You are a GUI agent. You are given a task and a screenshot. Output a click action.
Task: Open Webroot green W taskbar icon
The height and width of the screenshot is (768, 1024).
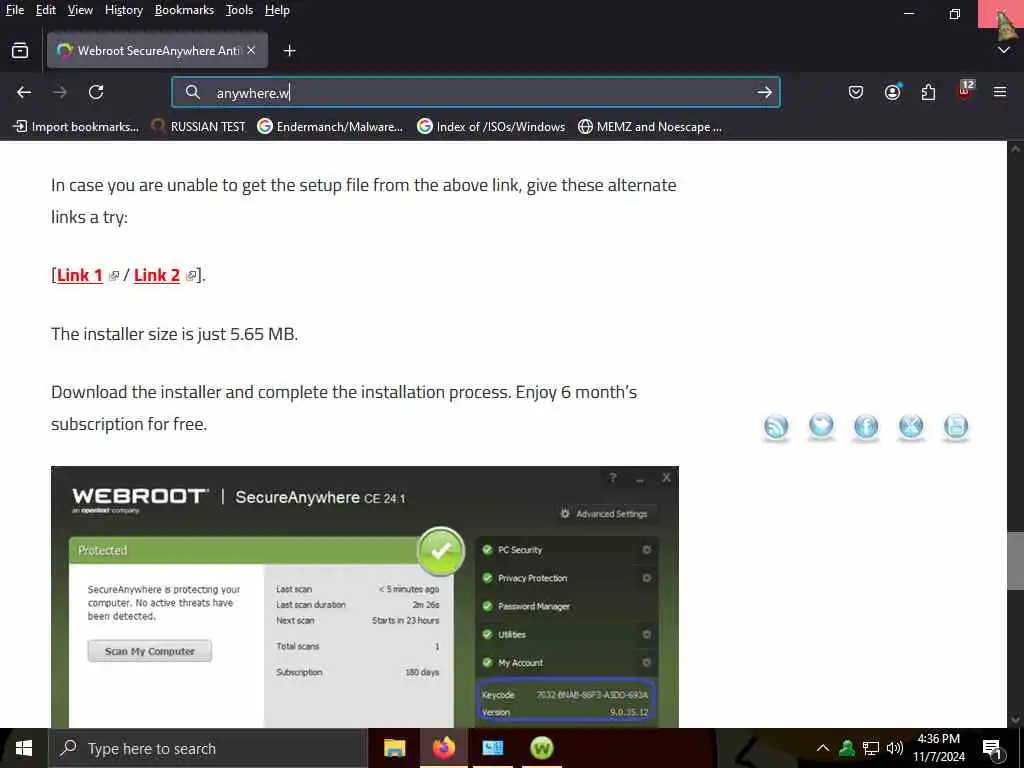[x=541, y=748]
